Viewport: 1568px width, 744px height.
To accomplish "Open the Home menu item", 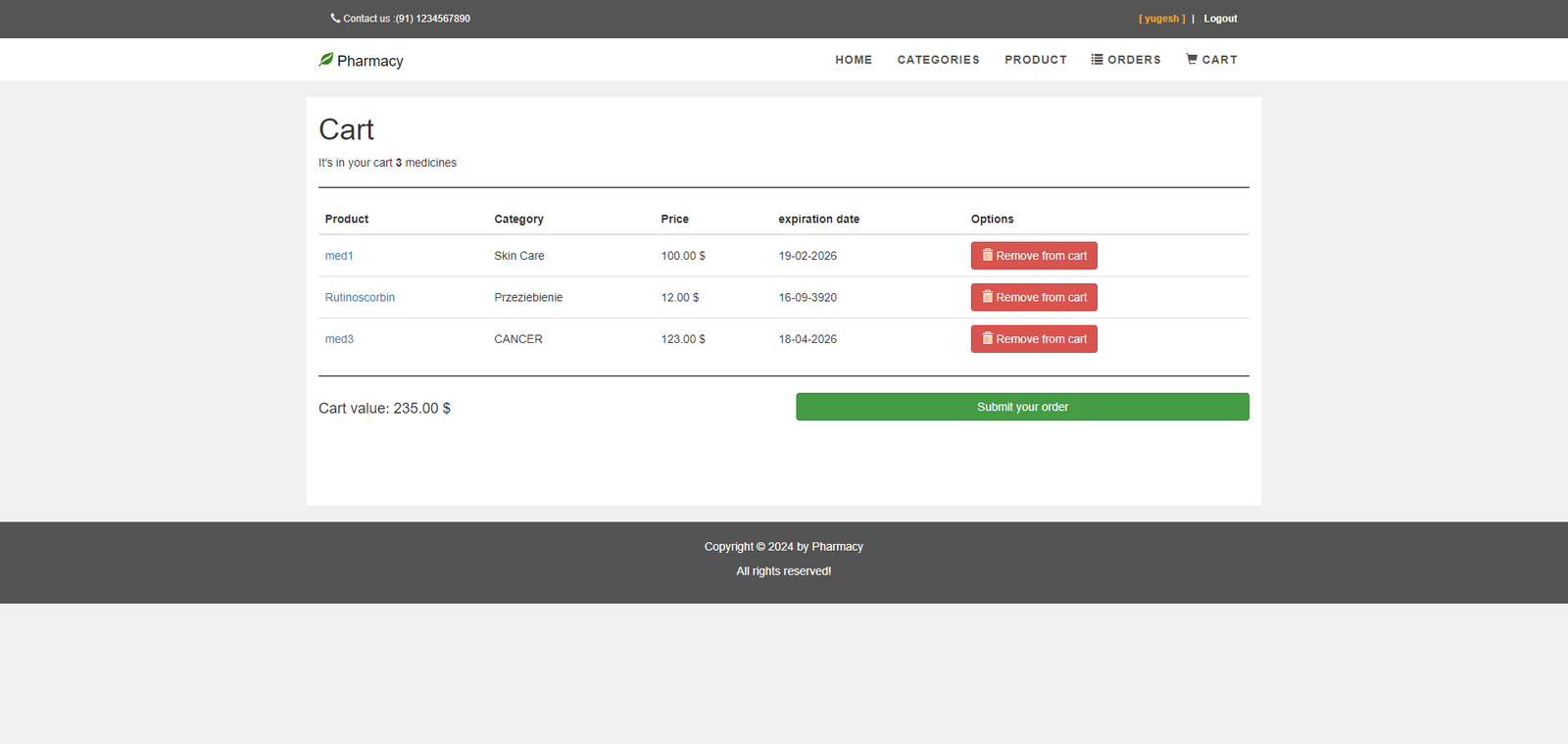I will (x=854, y=60).
